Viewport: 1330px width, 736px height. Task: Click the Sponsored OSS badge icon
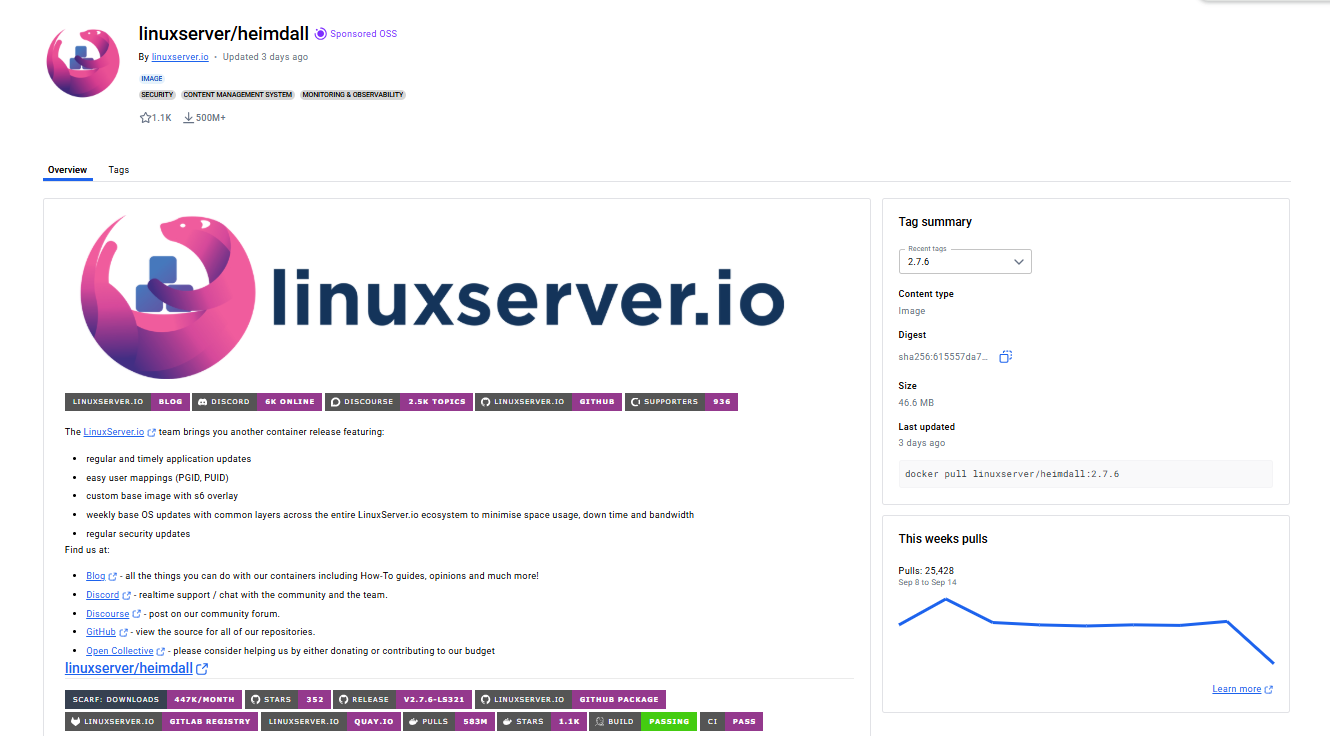[320, 34]
